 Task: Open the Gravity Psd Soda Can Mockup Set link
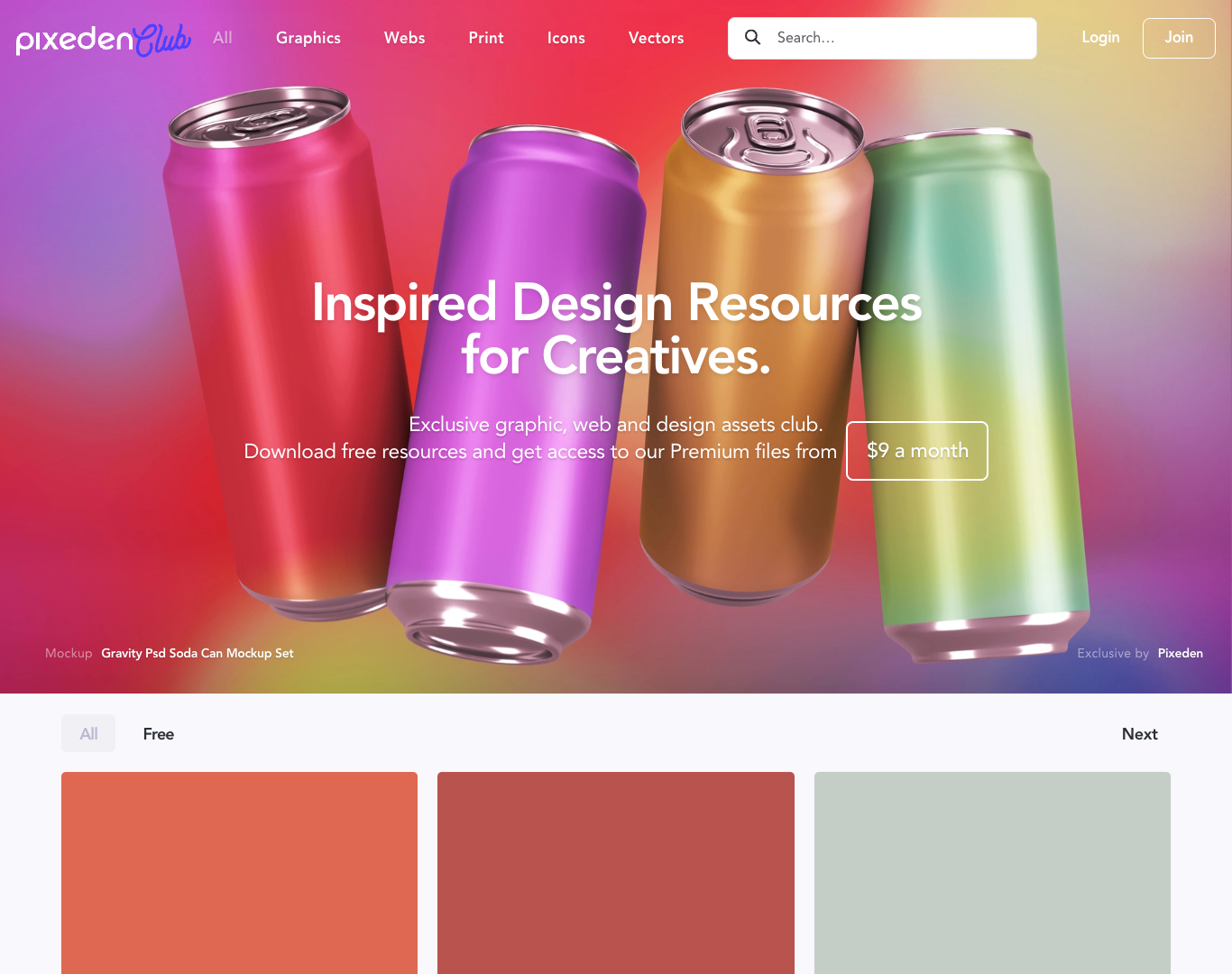(x=198, y=653)
